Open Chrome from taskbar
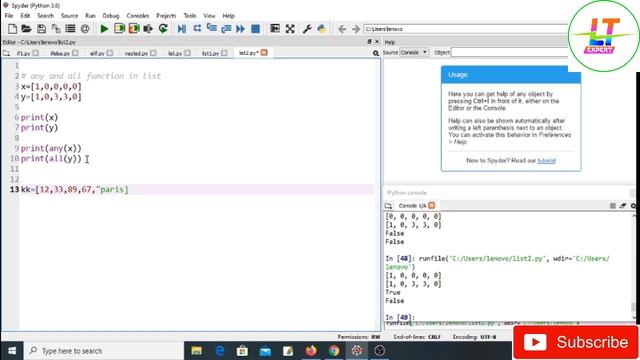The height and width of the screenshot is (360, 640). [334, 351]
